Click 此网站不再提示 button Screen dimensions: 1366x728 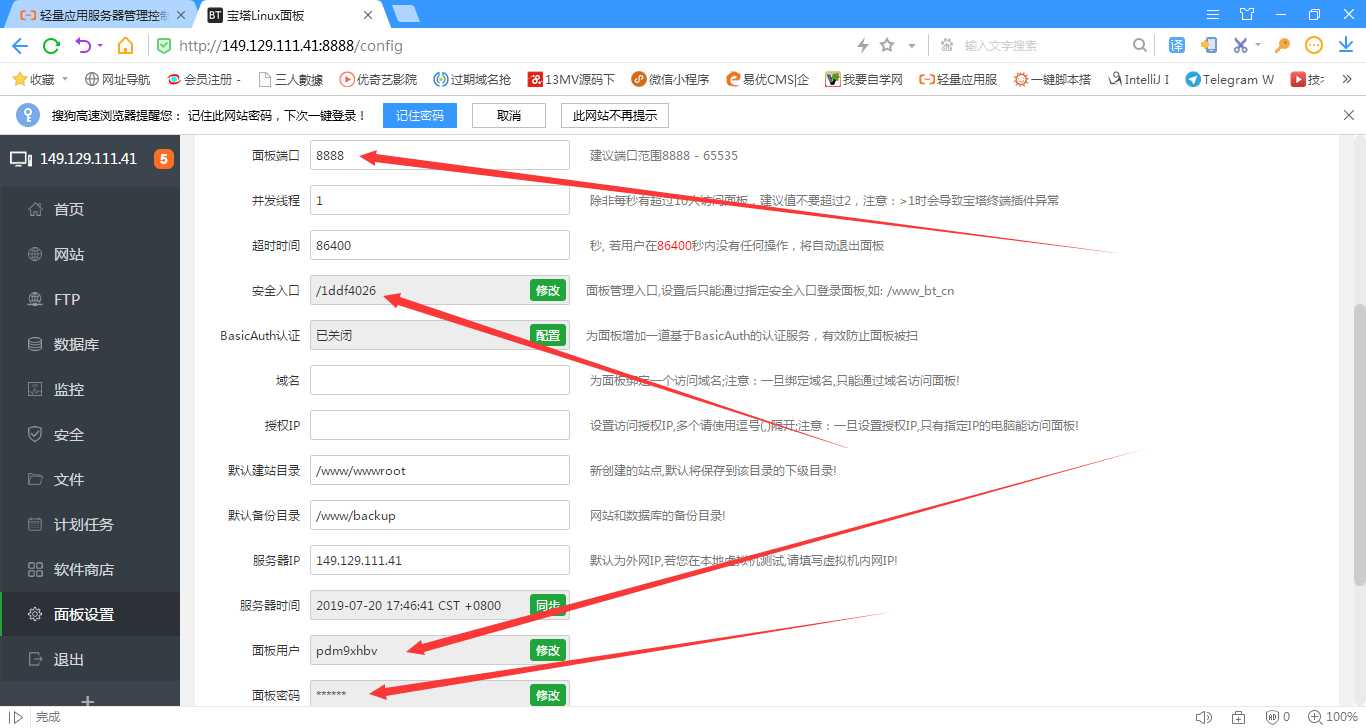[615, 115]
